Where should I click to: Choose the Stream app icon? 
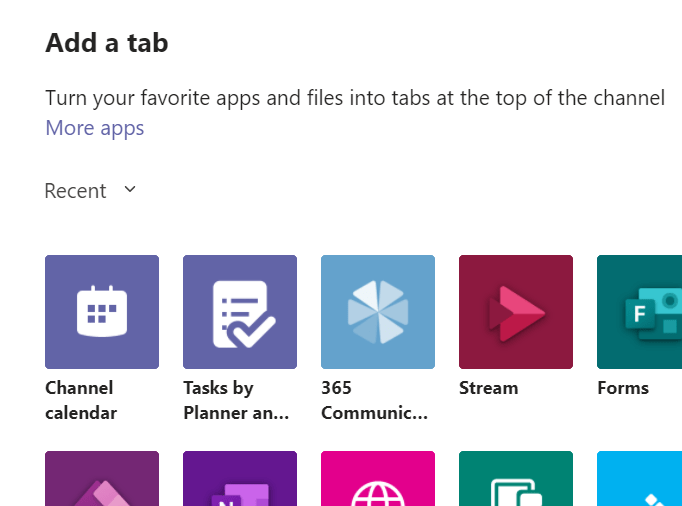pos(516,312)
